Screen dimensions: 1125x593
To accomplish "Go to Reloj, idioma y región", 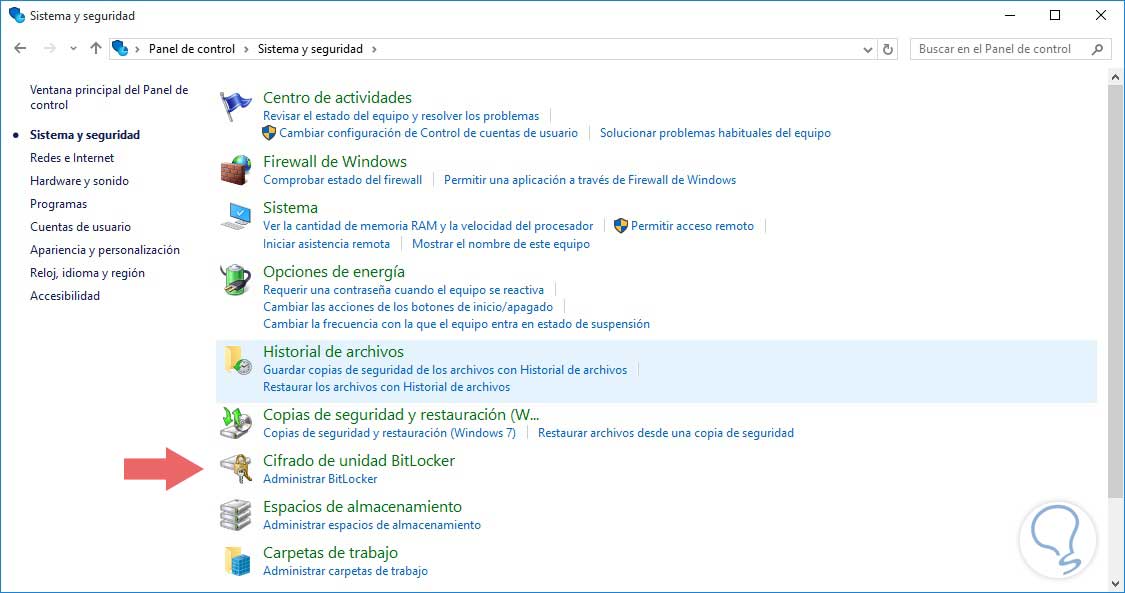I will (87, 272).
